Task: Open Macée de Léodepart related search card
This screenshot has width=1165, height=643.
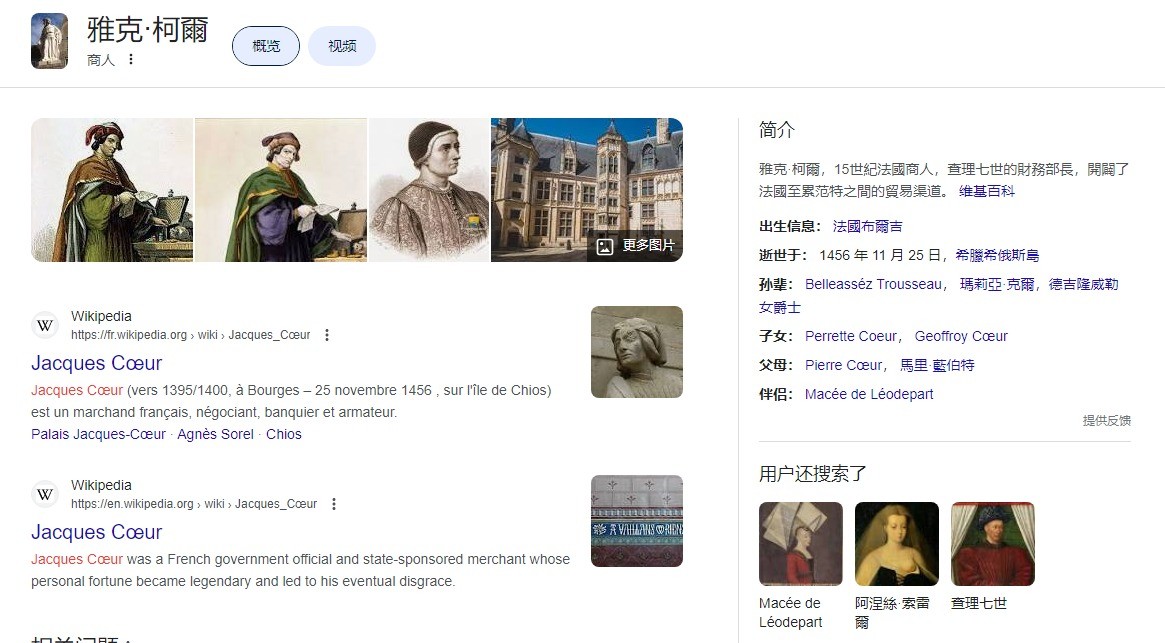Action: click(801, 566)
